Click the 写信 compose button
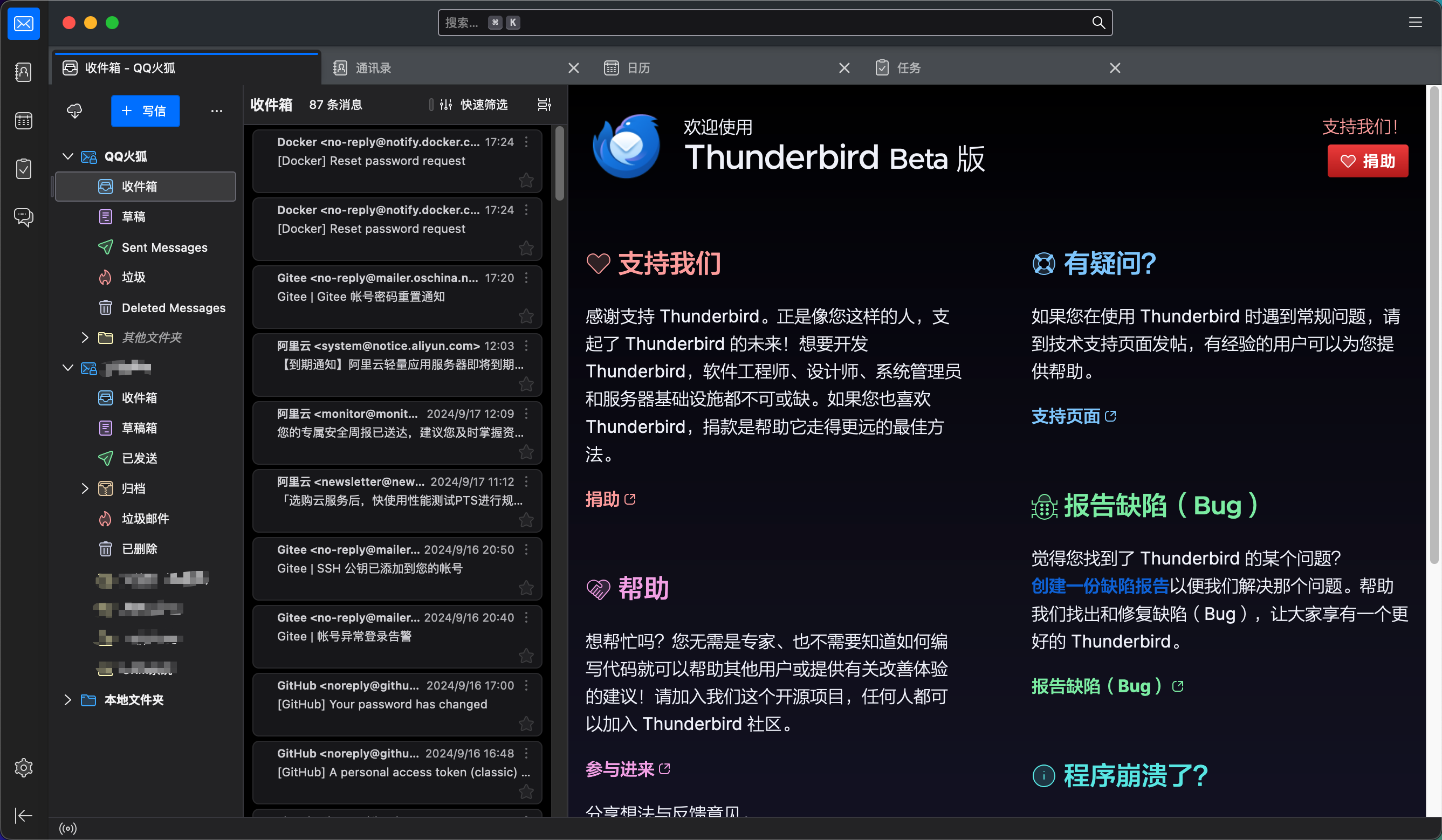 tap(146, 111)
